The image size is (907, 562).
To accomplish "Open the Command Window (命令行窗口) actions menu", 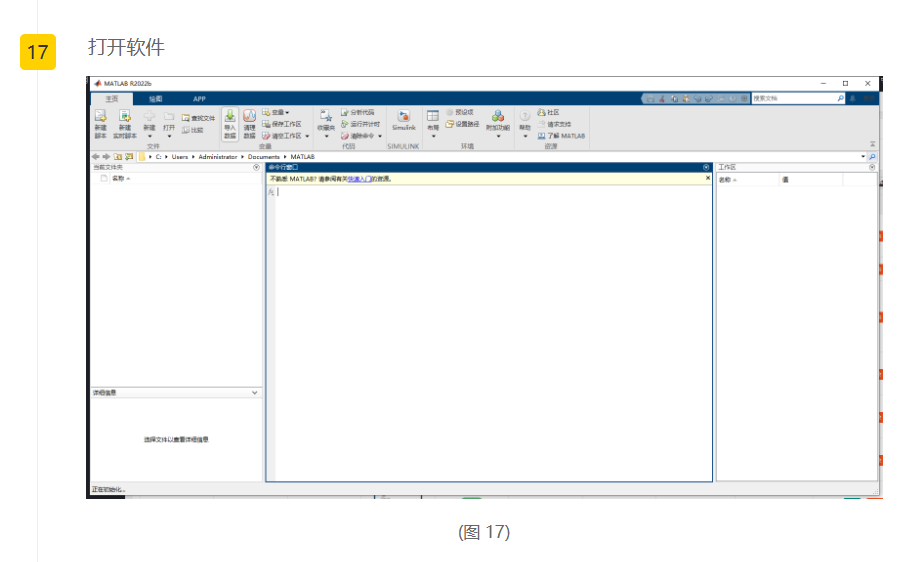I will coord(706,167).
